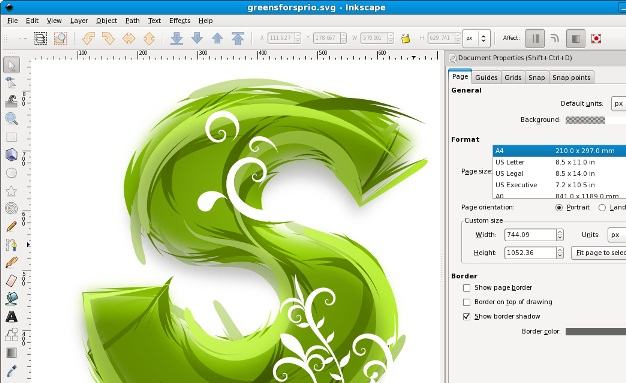Raise selection to top
Screen dimensions: 626x383
[238, 38]
